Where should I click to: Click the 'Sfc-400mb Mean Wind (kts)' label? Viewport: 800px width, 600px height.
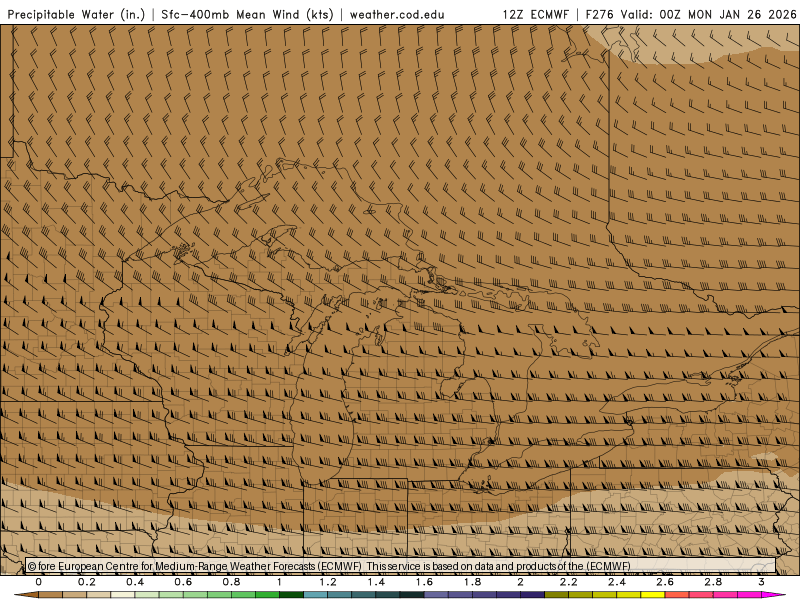tap(247, 14)
